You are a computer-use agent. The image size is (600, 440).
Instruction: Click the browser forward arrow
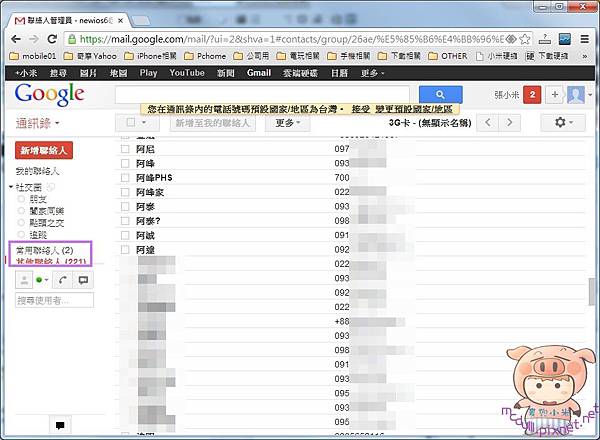click(x=34, y=39)
